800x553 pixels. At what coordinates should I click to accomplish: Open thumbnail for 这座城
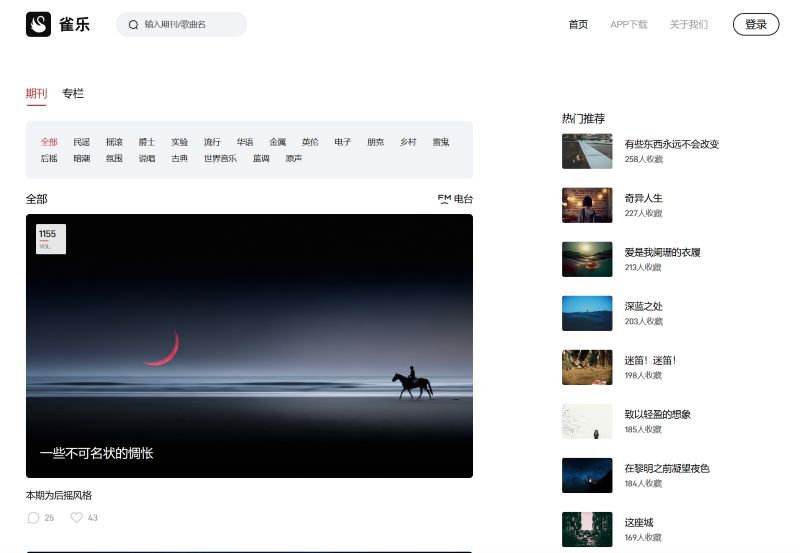click(x=587, y=530)
